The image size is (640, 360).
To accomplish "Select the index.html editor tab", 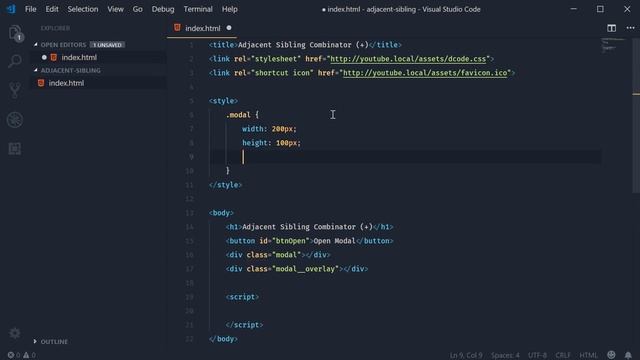I will click(x=202, y=28).
